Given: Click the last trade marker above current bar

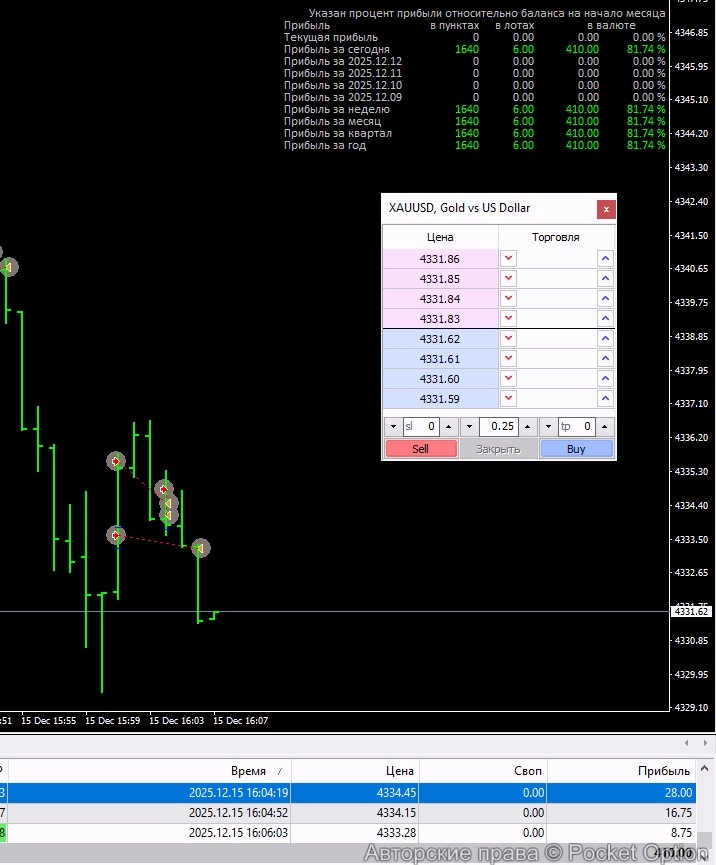Looking at the screenshot, I should click(x=200, y=548).
